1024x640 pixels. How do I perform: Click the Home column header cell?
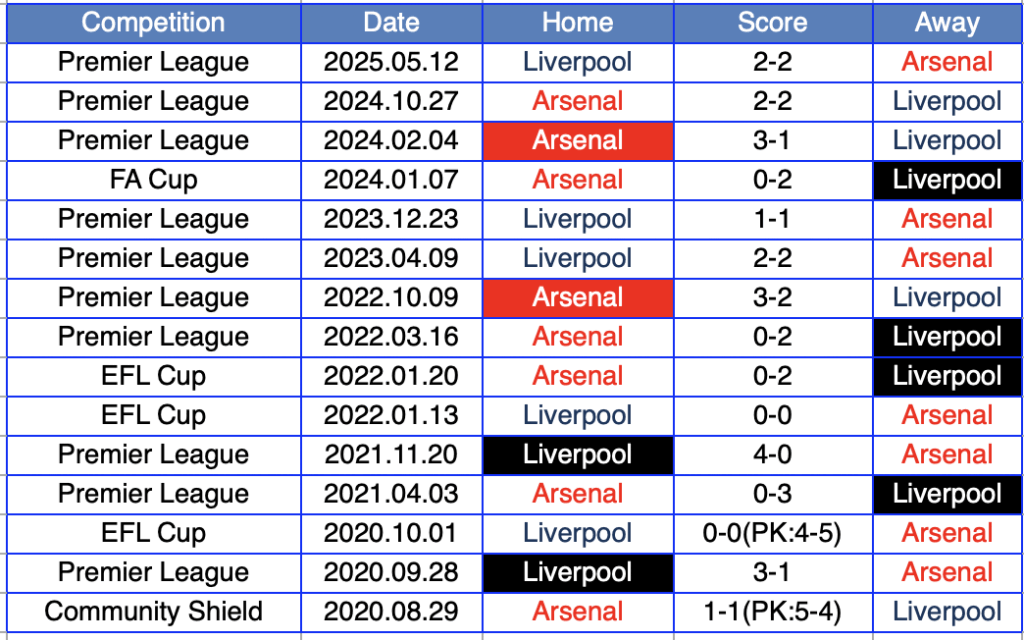click(578, 23)
